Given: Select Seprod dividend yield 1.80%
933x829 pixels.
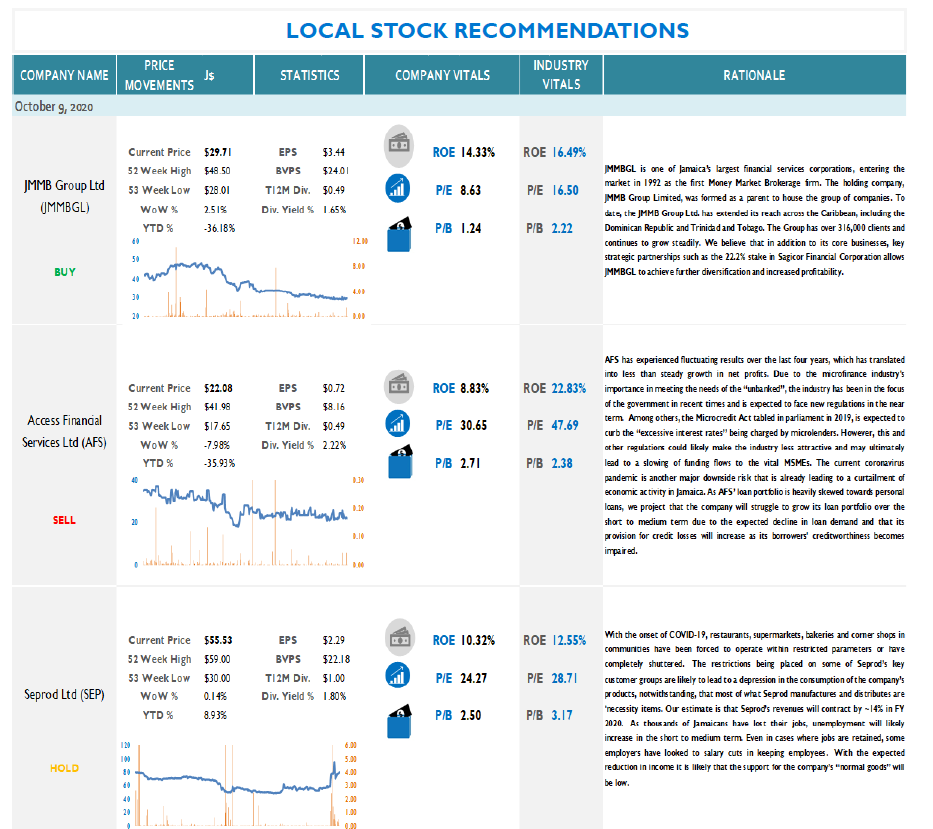Looking at the screenshot, I should tap(334, 696).
